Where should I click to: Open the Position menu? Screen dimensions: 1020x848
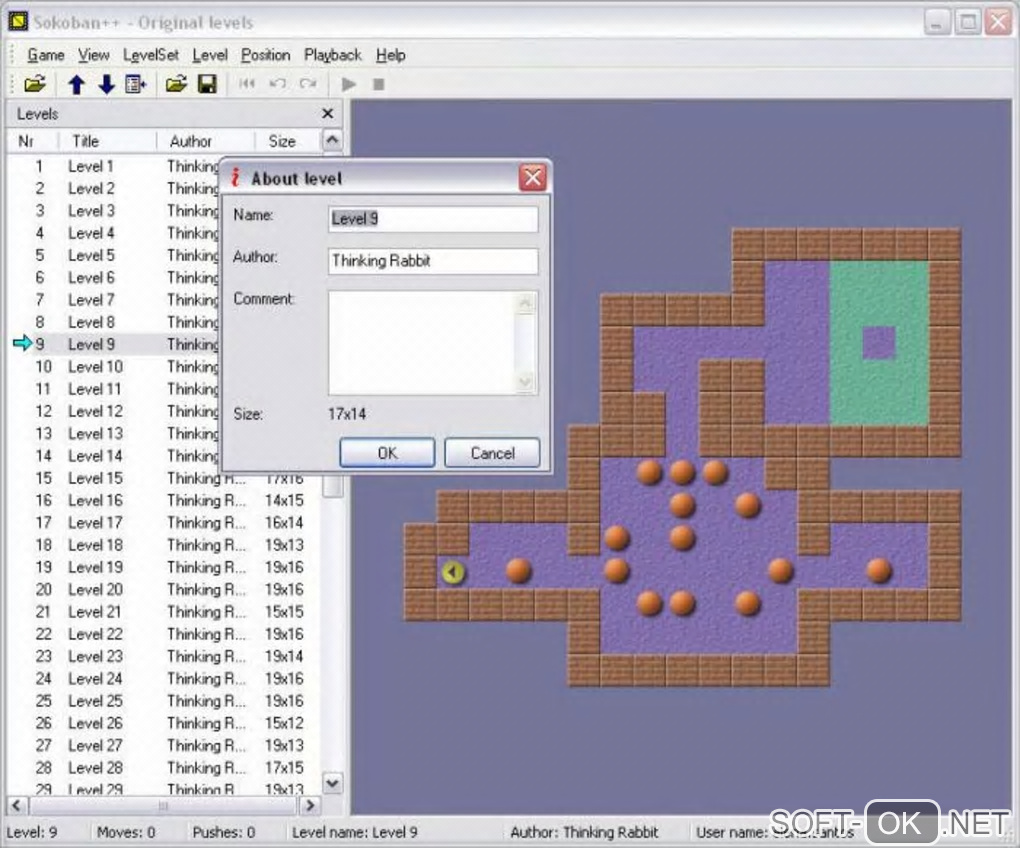pyautogui.click(x=265, y=55)
